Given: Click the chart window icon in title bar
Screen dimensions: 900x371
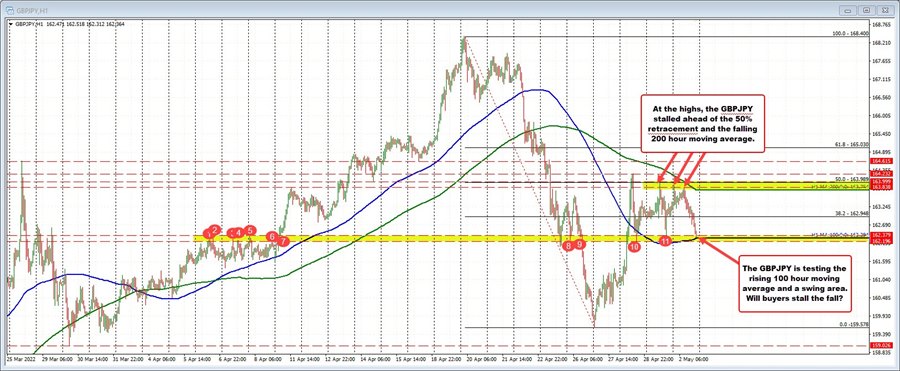Looking at the screenshot, I should (10, 10).
